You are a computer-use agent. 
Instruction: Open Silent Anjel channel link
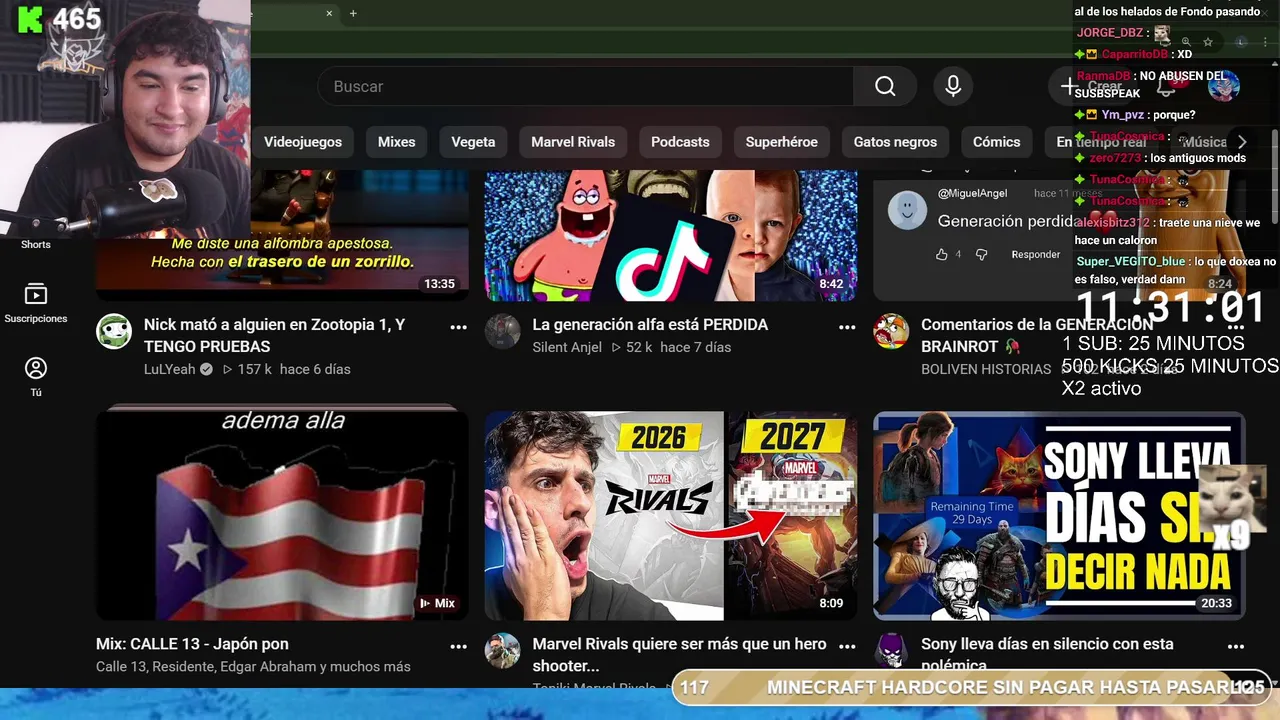567,347
